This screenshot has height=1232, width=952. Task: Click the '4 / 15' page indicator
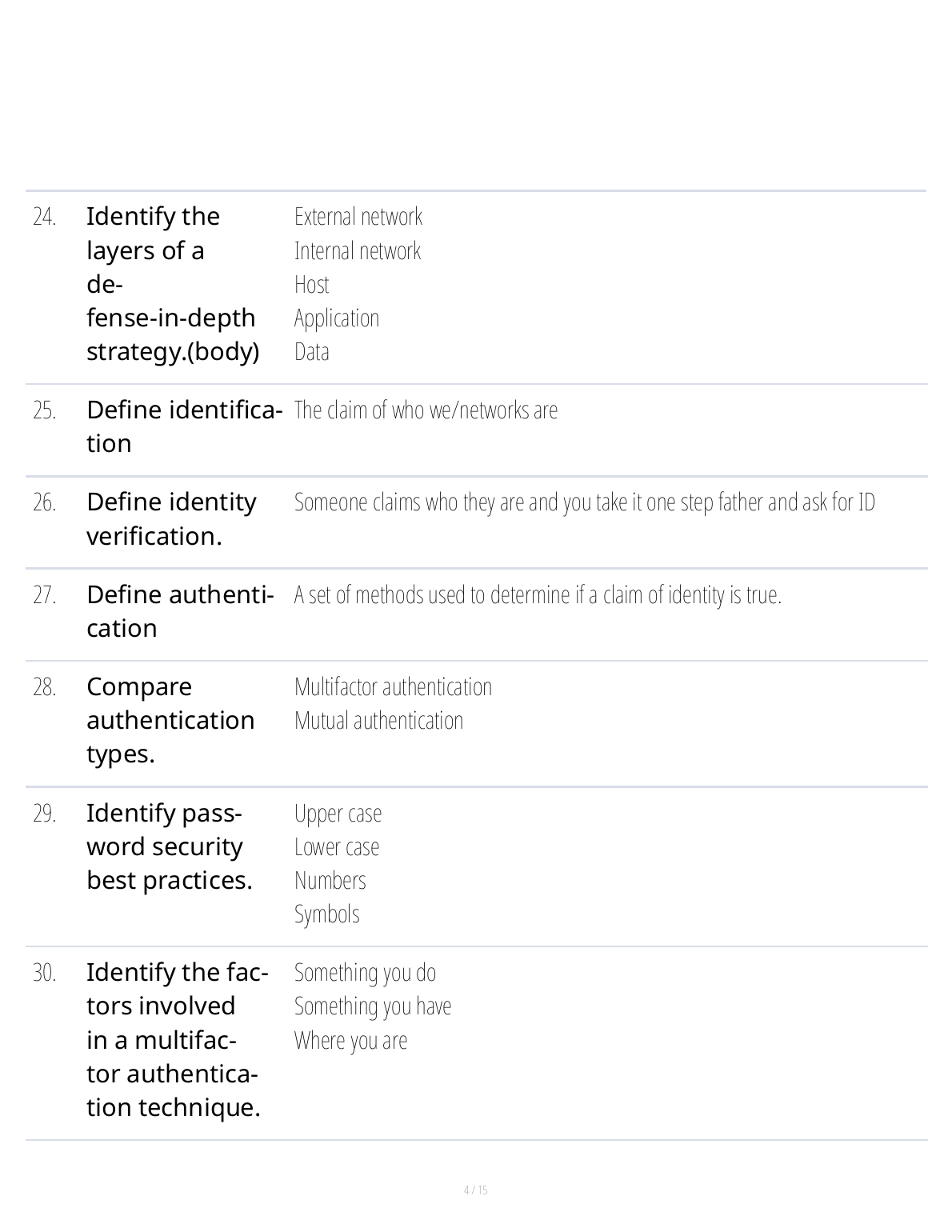pos(476,1190)
